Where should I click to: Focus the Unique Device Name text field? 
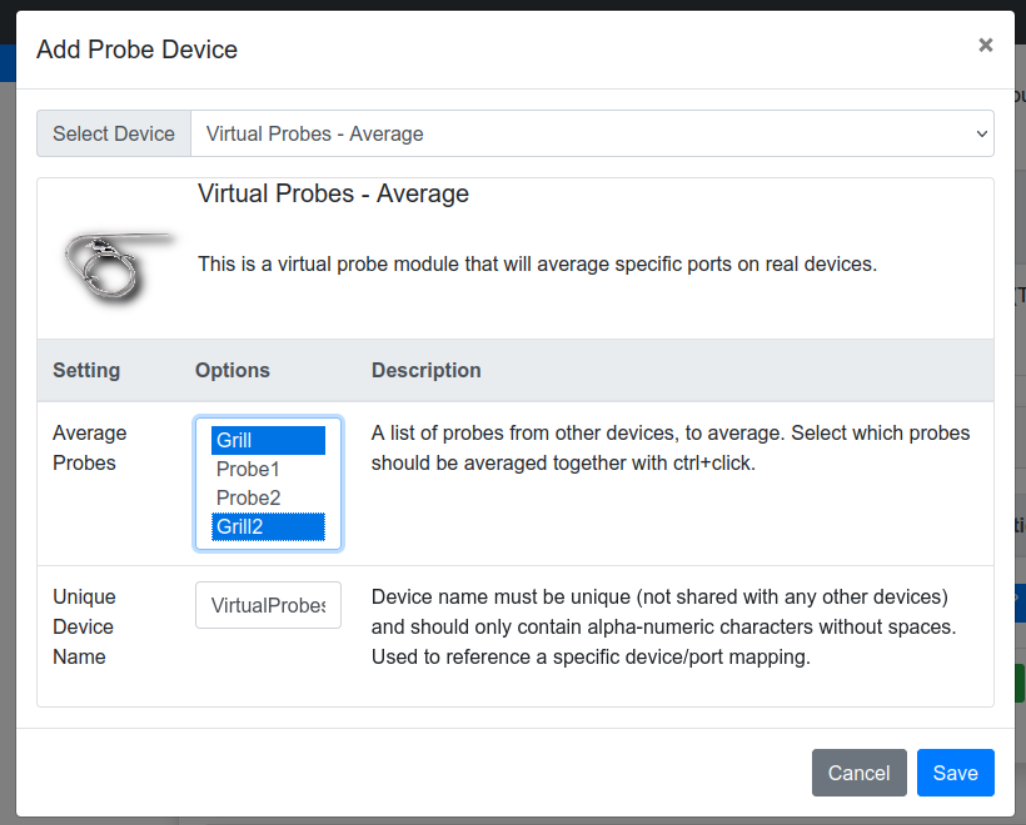click(268, 605)
